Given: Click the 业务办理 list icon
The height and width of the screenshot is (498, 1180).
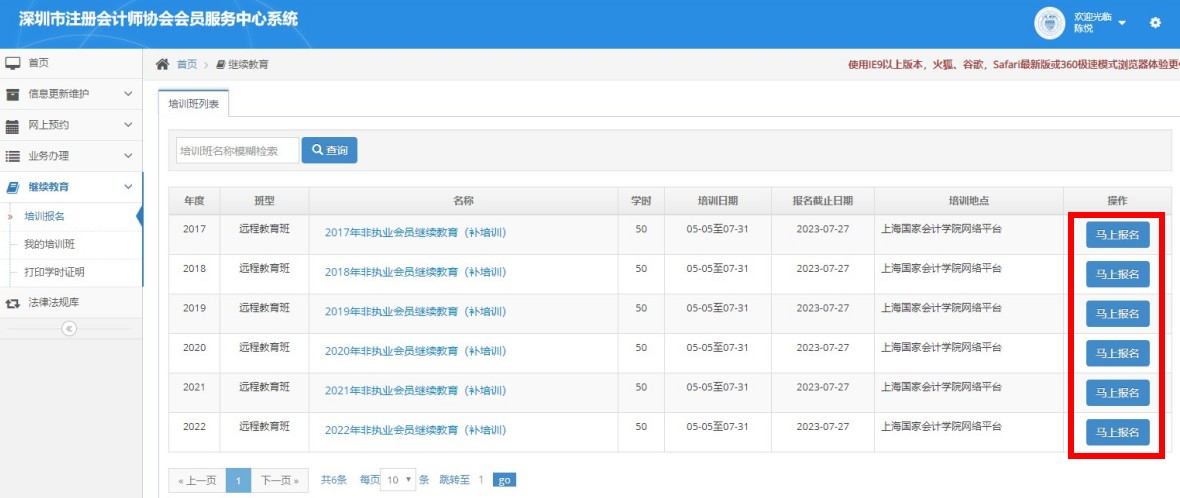Looking at the screenshot, I should coord(13,156).
